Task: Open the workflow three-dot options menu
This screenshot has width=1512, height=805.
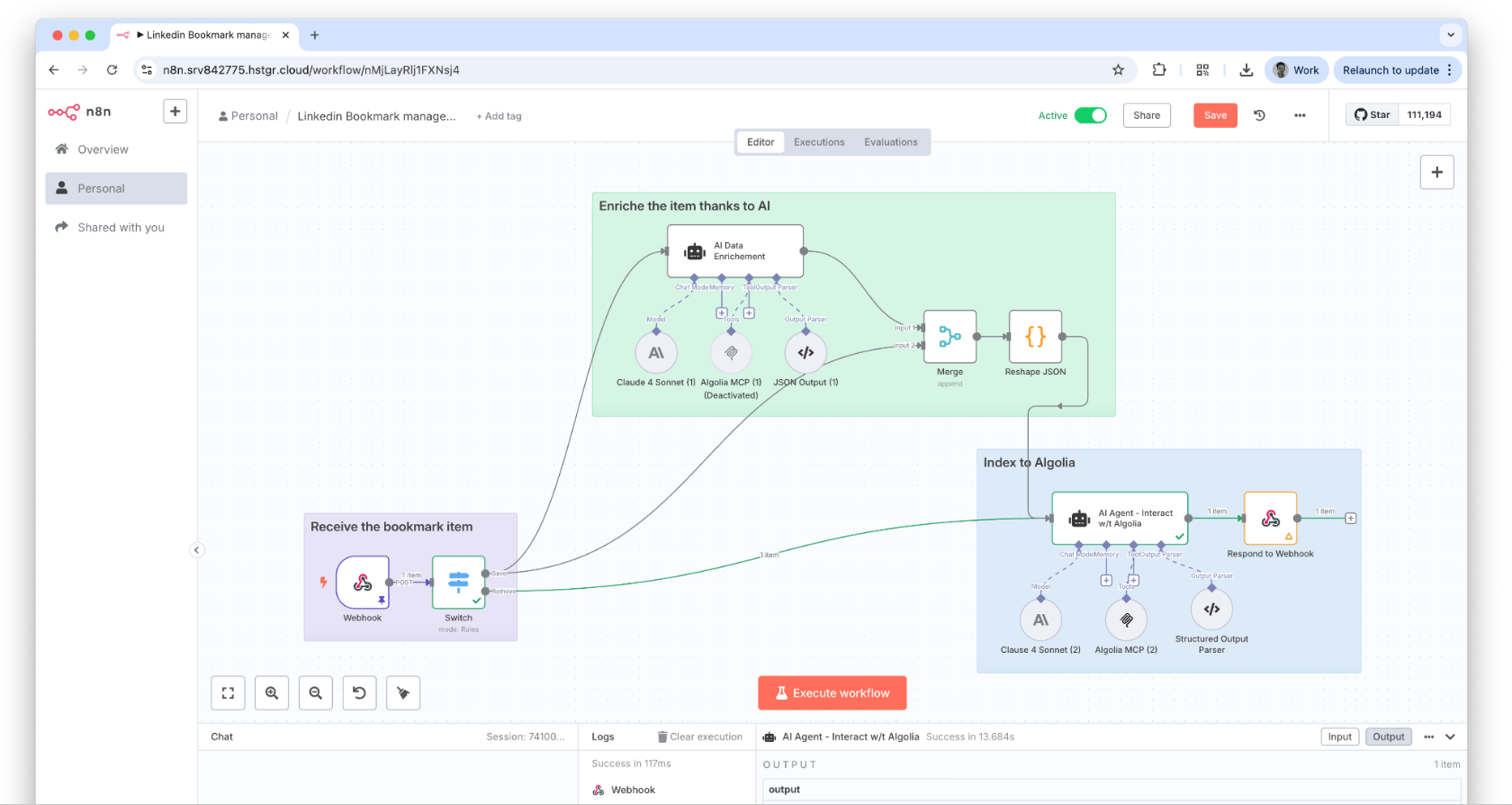Action: (x=1300, y=115)
